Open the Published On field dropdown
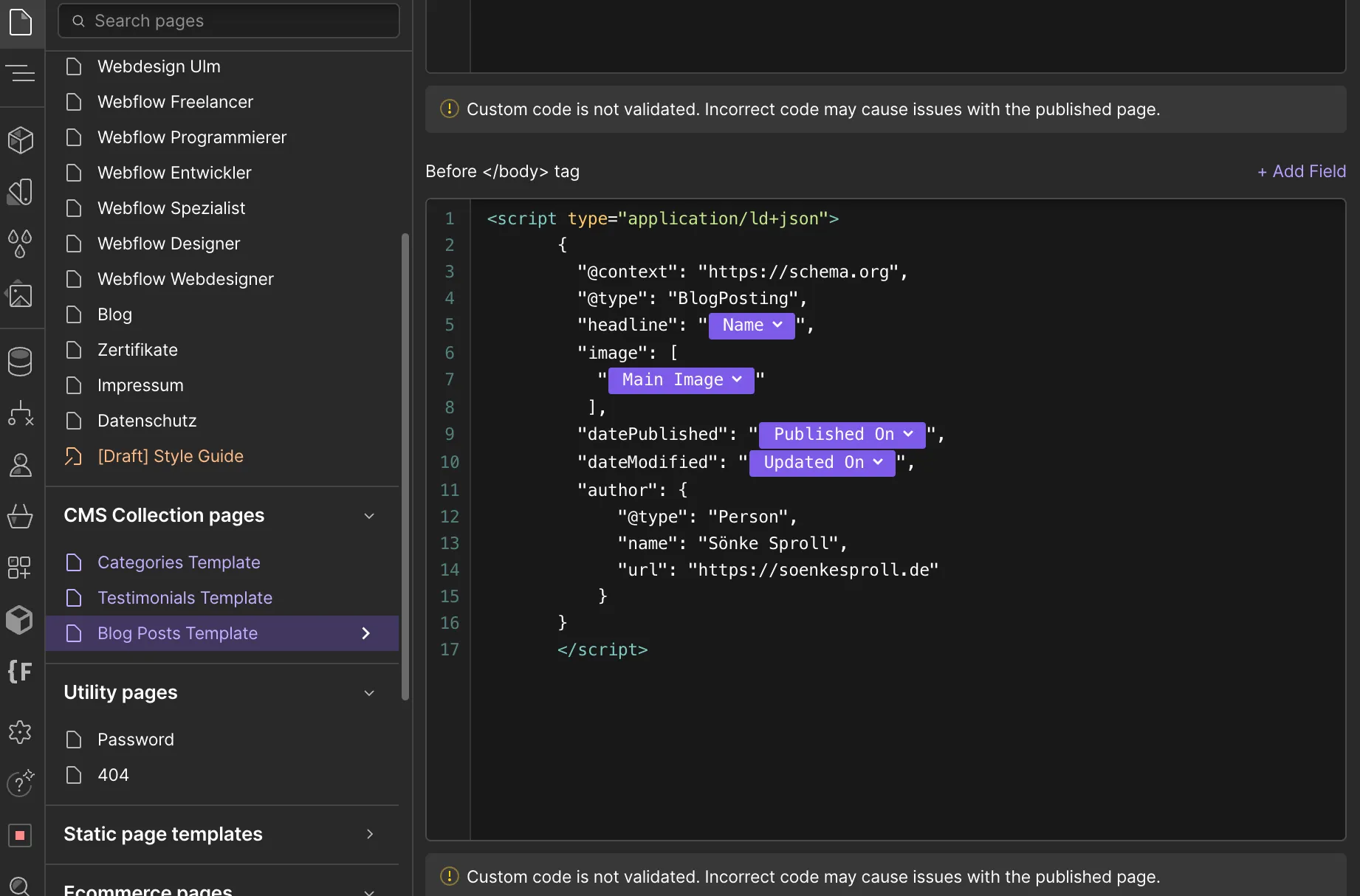 coord(842,435)
